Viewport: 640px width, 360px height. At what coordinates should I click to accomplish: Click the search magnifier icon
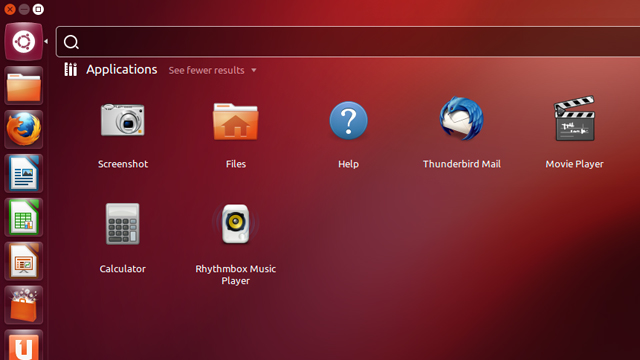point(71,42)
